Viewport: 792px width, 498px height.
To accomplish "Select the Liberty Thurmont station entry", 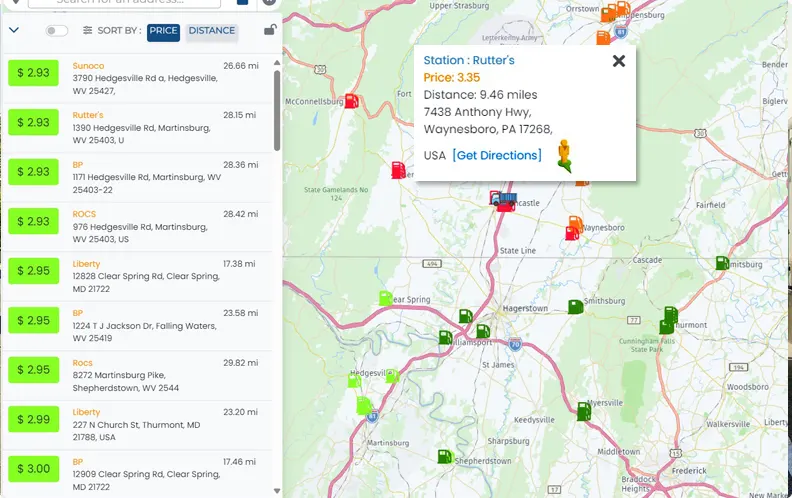I will click(140, 425).
